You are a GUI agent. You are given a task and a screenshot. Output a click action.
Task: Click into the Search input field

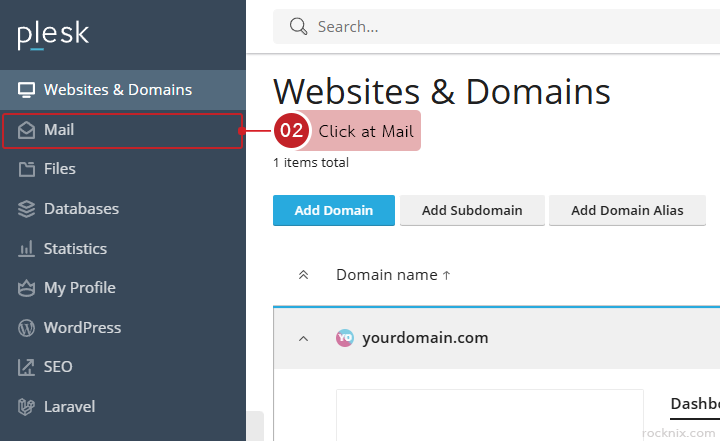coord(500,27)
